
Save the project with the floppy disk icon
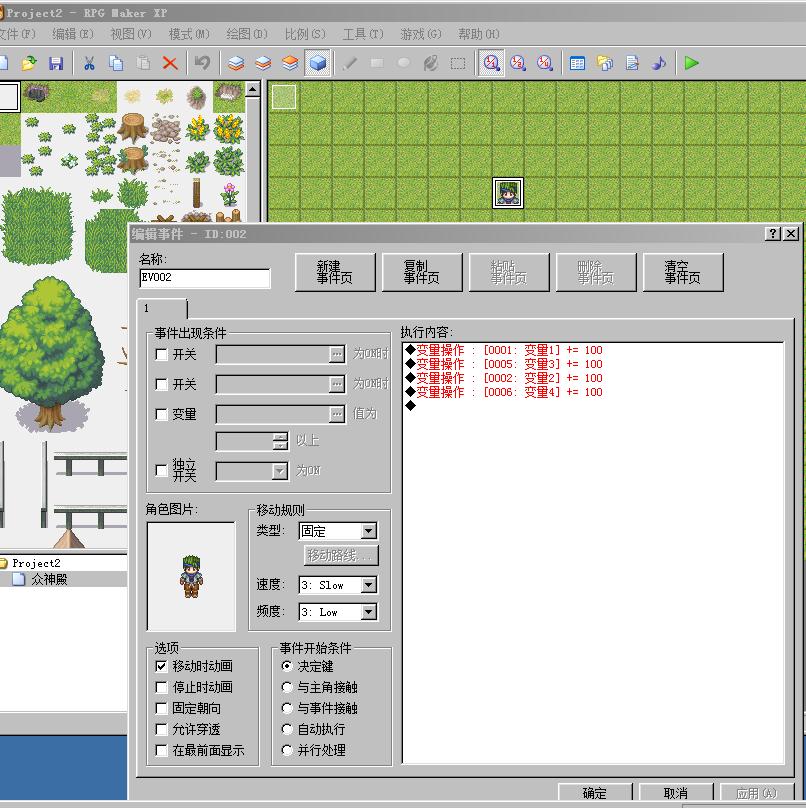[56, 63]
